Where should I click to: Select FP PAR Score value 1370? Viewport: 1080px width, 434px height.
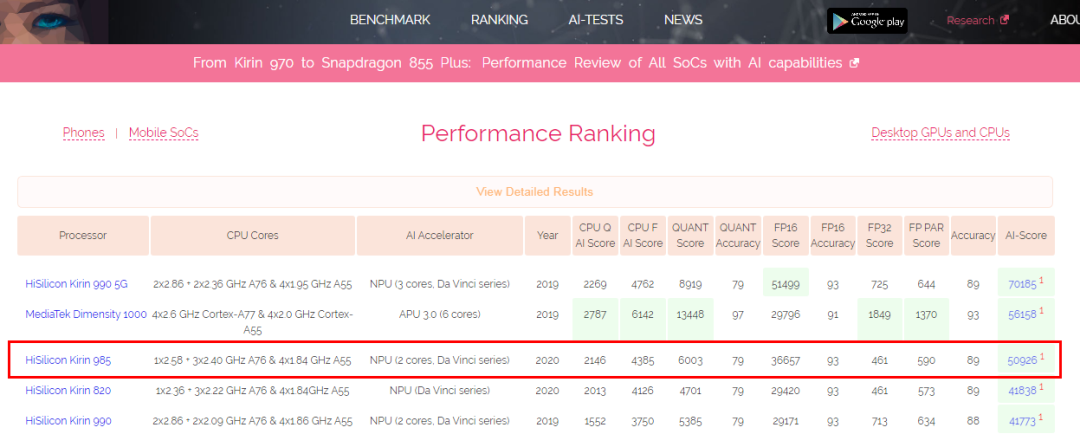tap(926, 314)
